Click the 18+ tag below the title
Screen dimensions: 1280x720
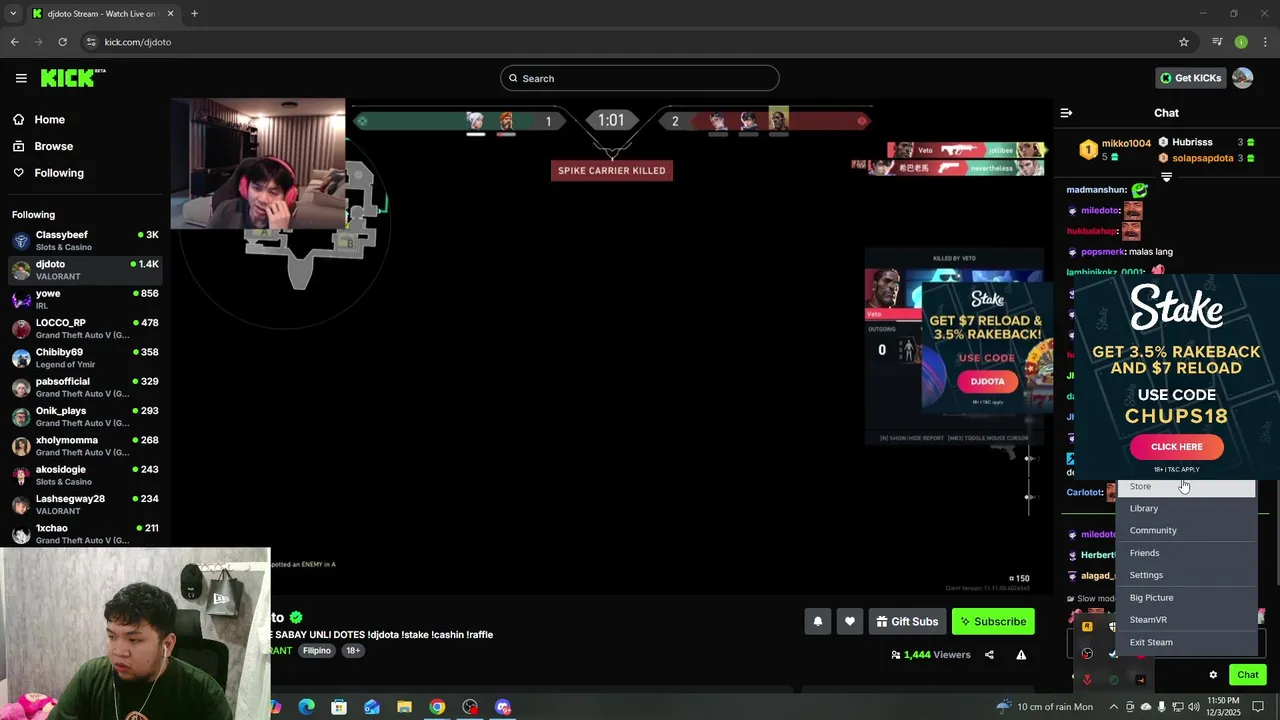353,651
